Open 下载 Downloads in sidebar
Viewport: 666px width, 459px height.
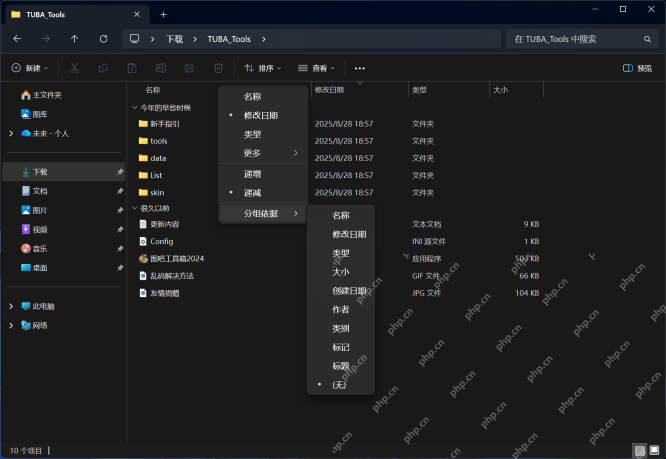[64, 172]
